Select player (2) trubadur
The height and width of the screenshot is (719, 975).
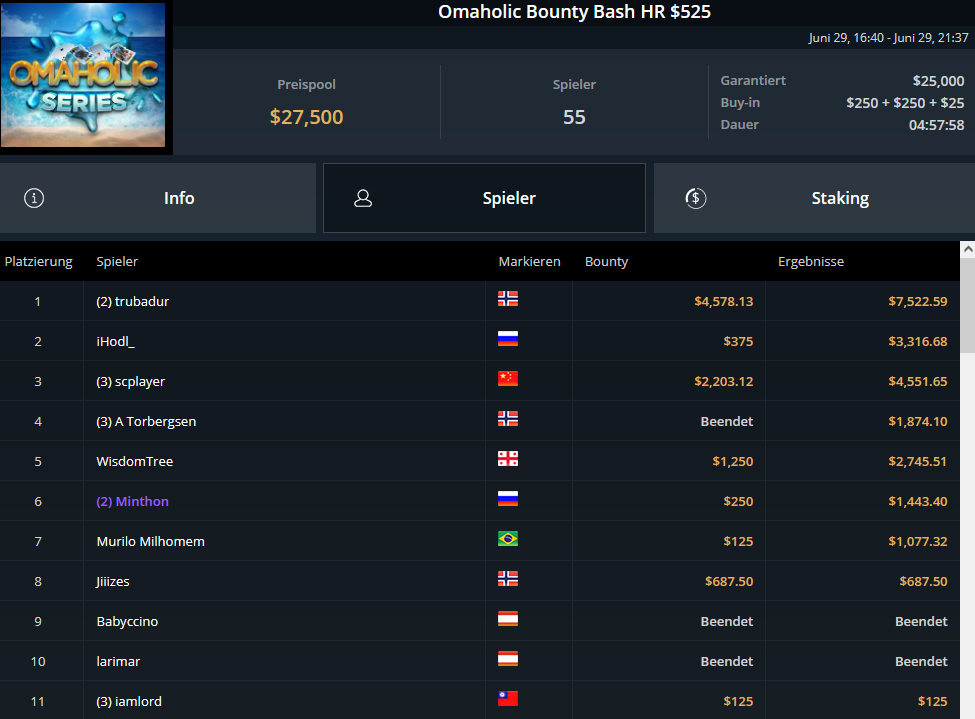coord(132,301)
